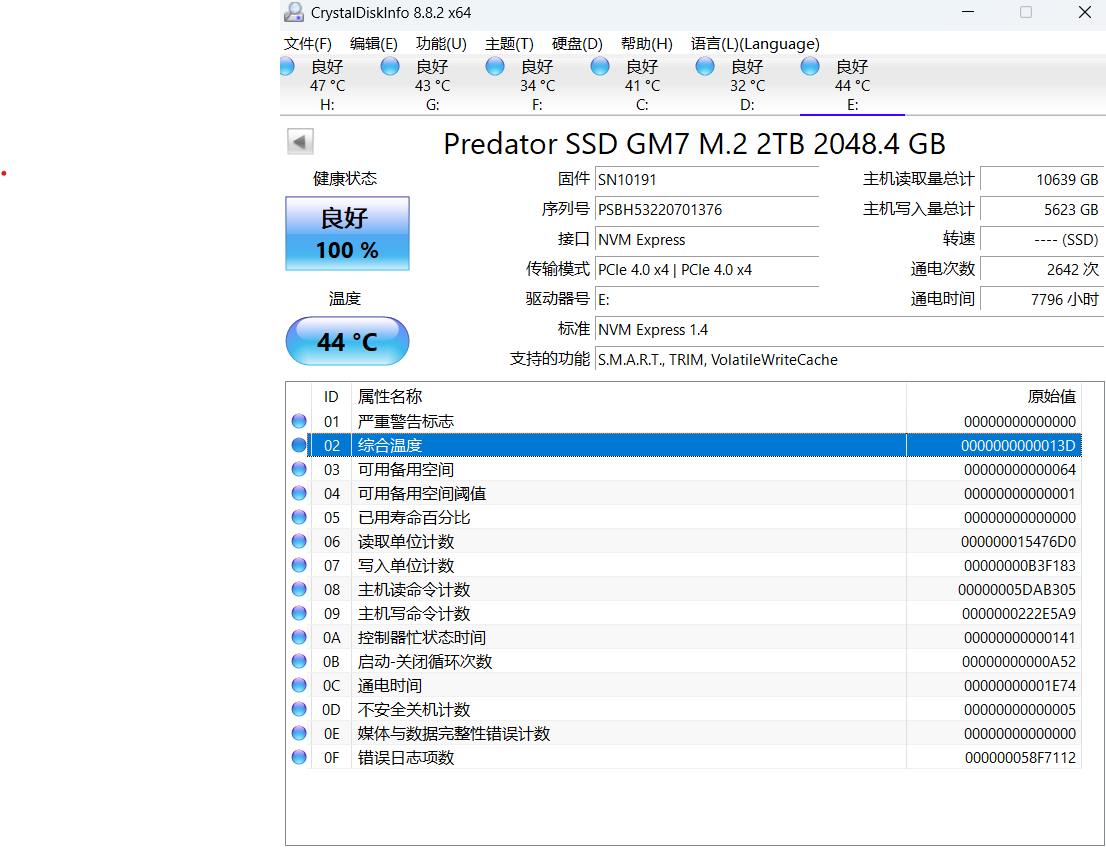
Task: Click the status icon for 控制器忙状态时间
Action: click(x=299, y=637)
